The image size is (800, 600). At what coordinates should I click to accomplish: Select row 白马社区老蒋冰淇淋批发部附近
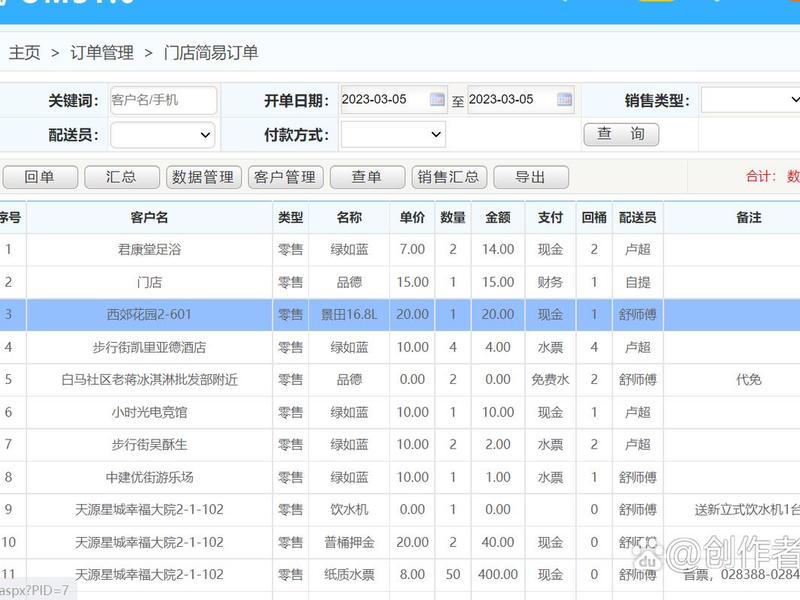click(400, 380)
